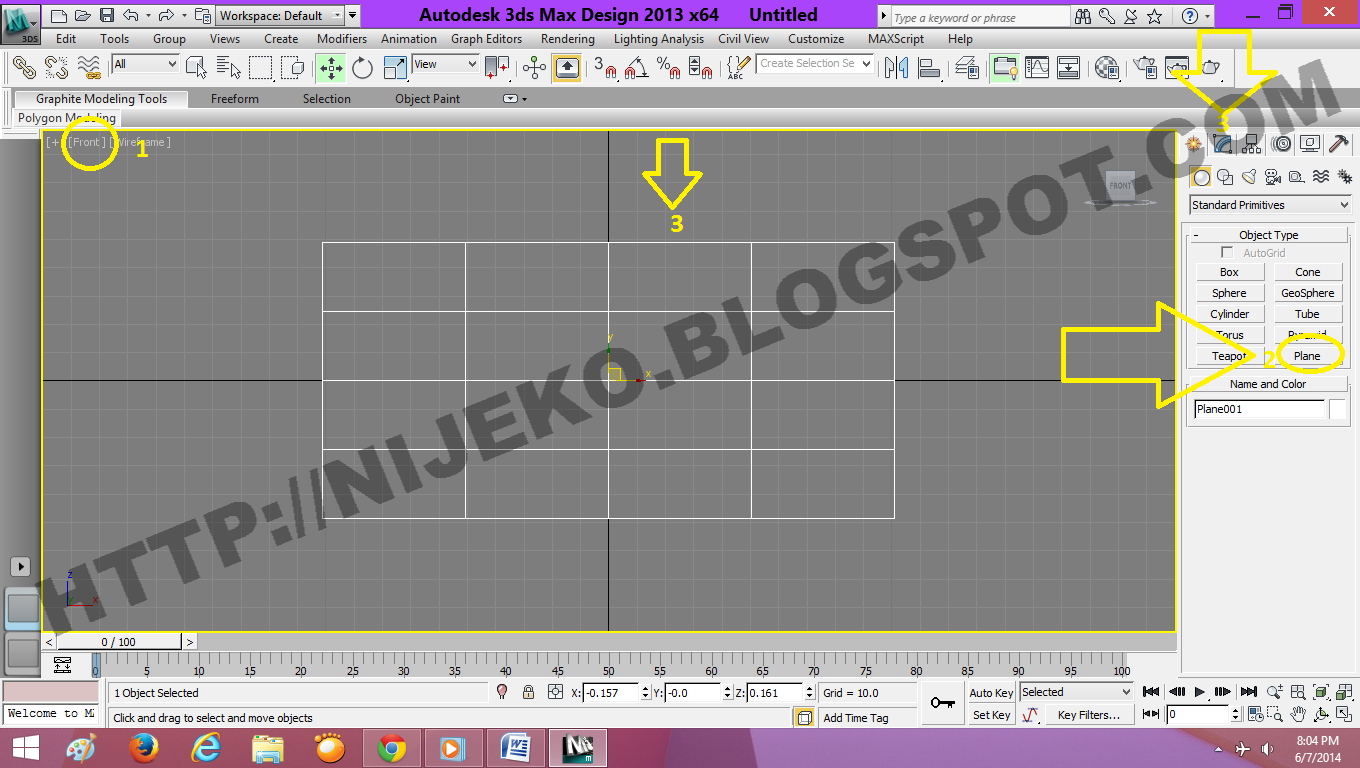This screenshot has width=1360, height=768.
Task: Activate the Select and Rotate tool
Action: [x=363, y=67]
